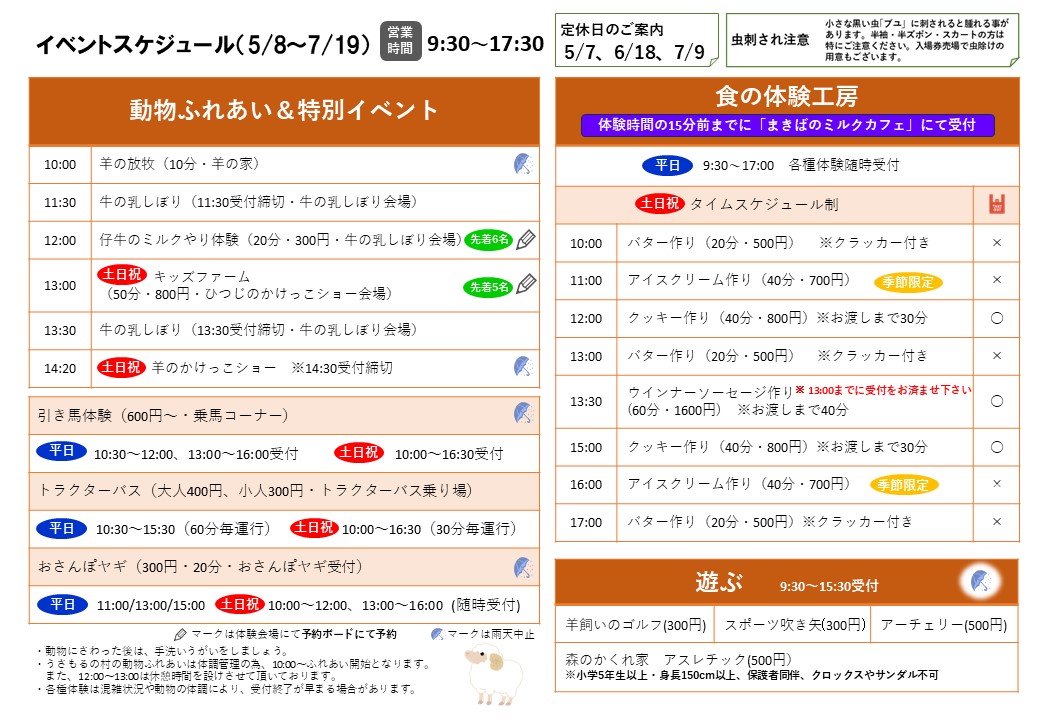Click the glowing umbrella icon in 遊ぶ header
Viewport: 1040px width, 720px height.
(979, 581)
